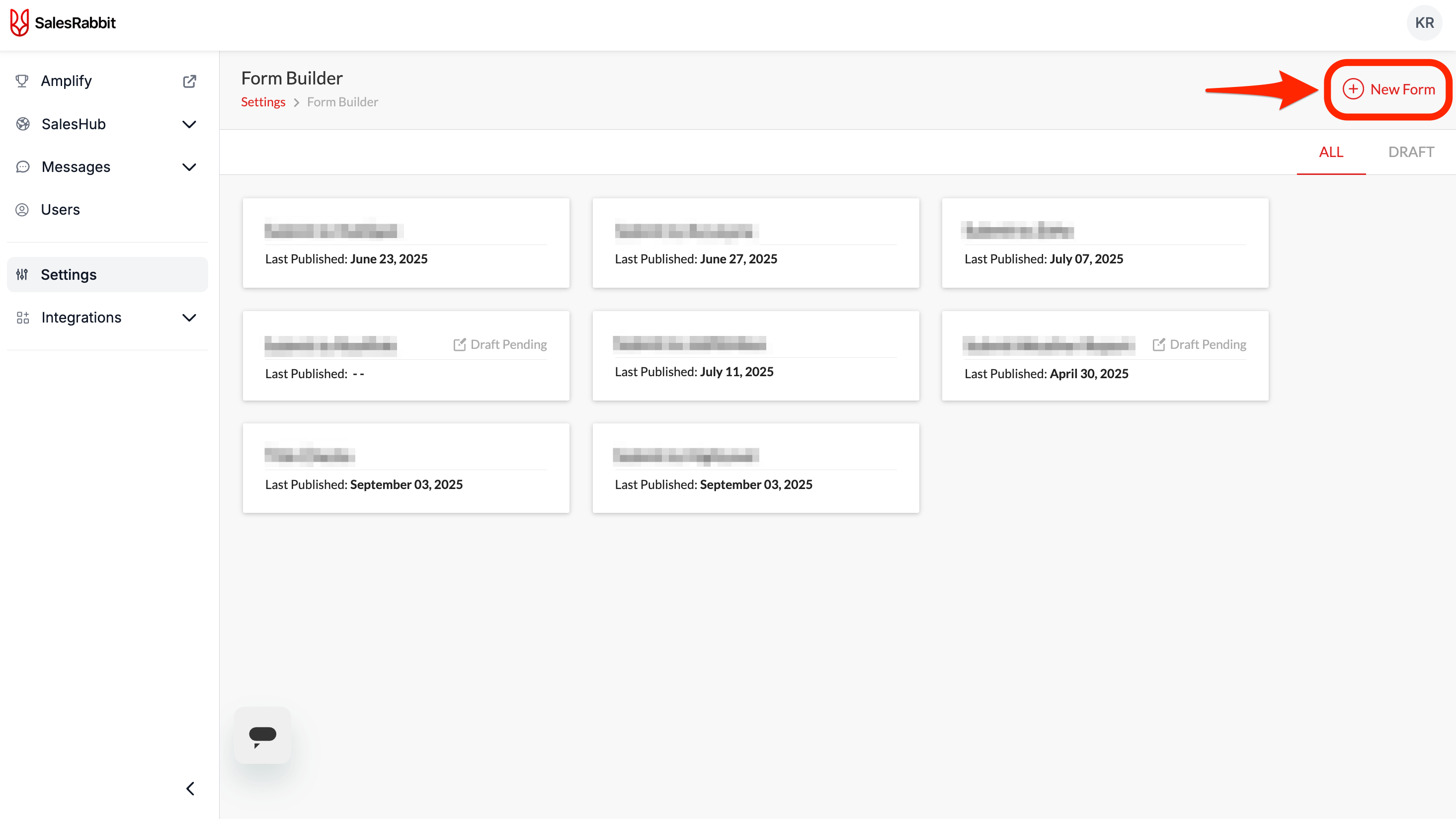Image resolution: width=1456 pixels, height=819 pixels.
Task: Expand the SalesHub menu chevron
Action: [189, 124]
